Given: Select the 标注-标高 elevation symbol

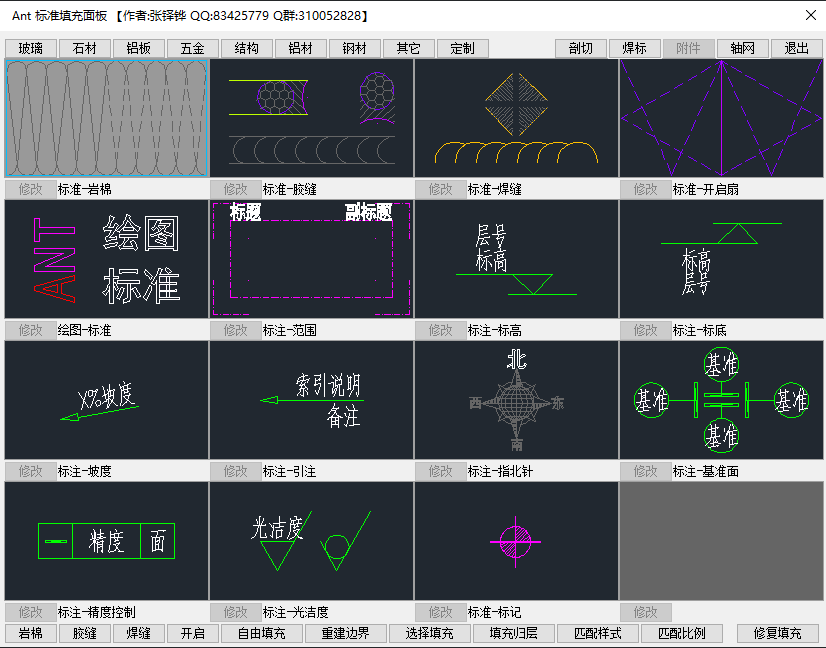Looking at the screenshot, I should tap(516, 259).
